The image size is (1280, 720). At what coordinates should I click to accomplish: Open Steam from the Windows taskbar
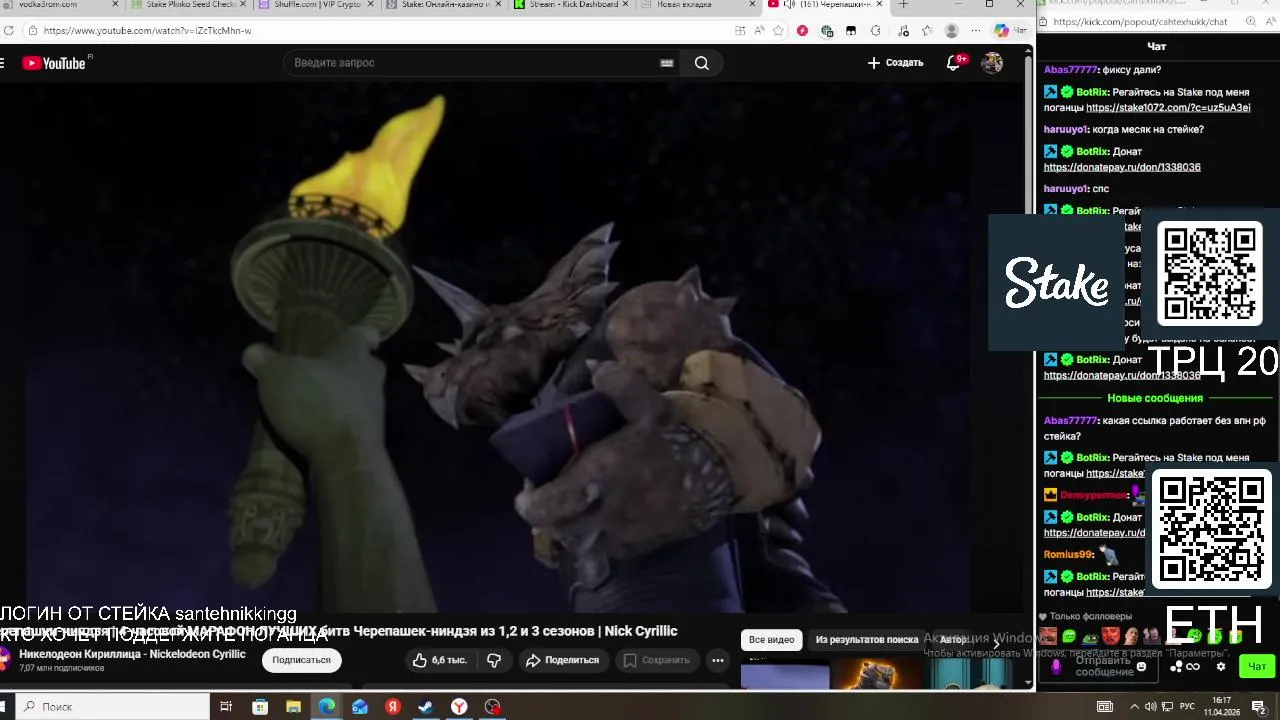click(x=425, y=707)
